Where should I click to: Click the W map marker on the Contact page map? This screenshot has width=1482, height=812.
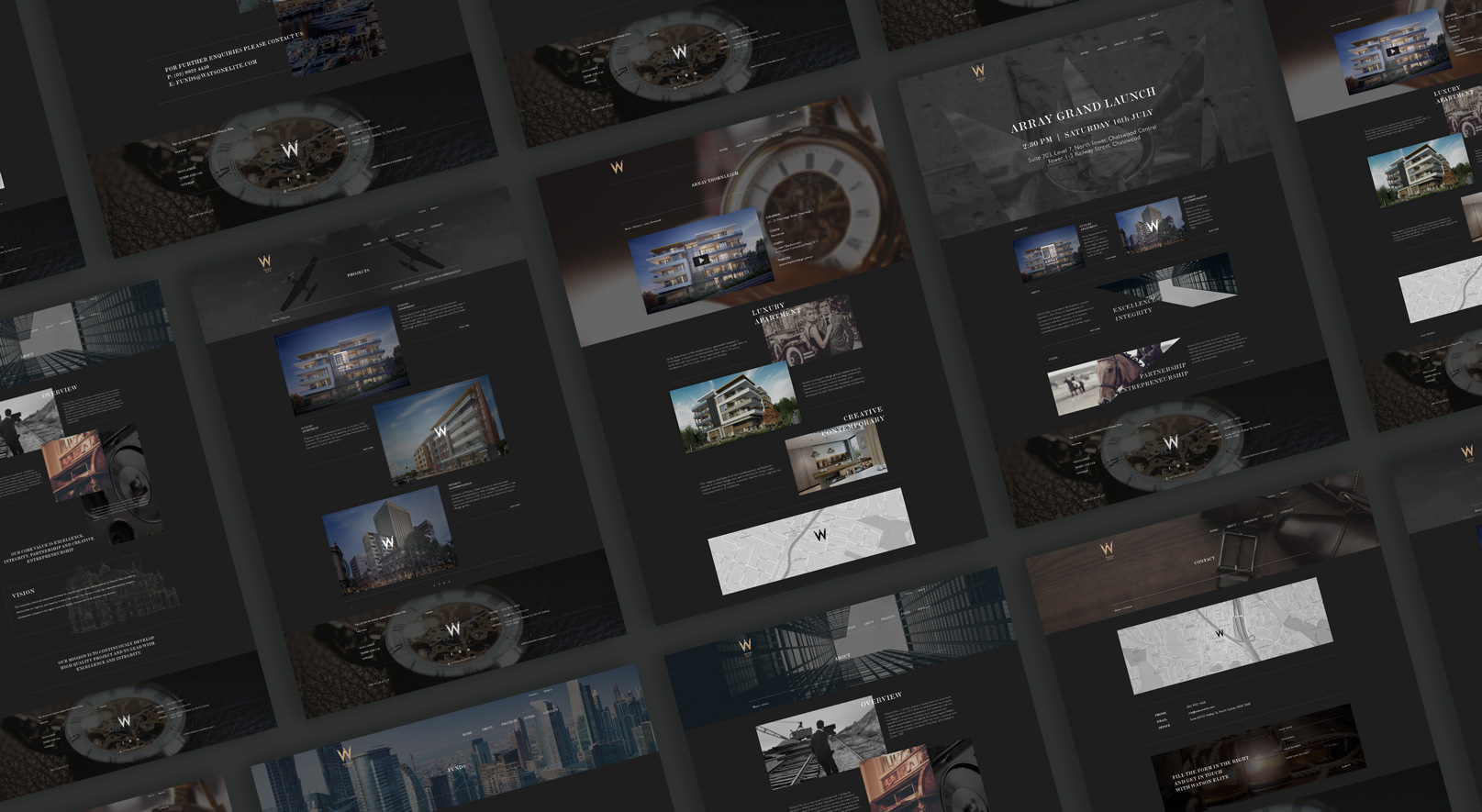(1220, 633)
